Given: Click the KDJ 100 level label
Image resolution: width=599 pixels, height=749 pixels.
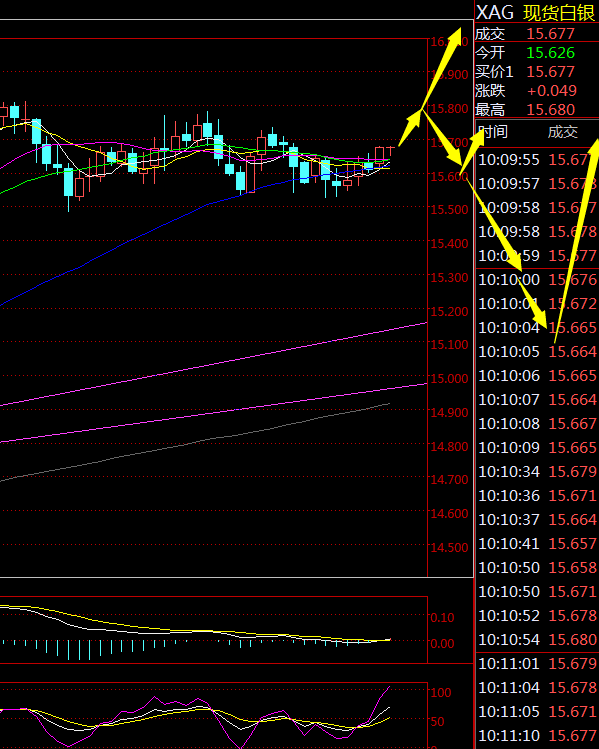Looking at the screenshot, I should point(441,693).
